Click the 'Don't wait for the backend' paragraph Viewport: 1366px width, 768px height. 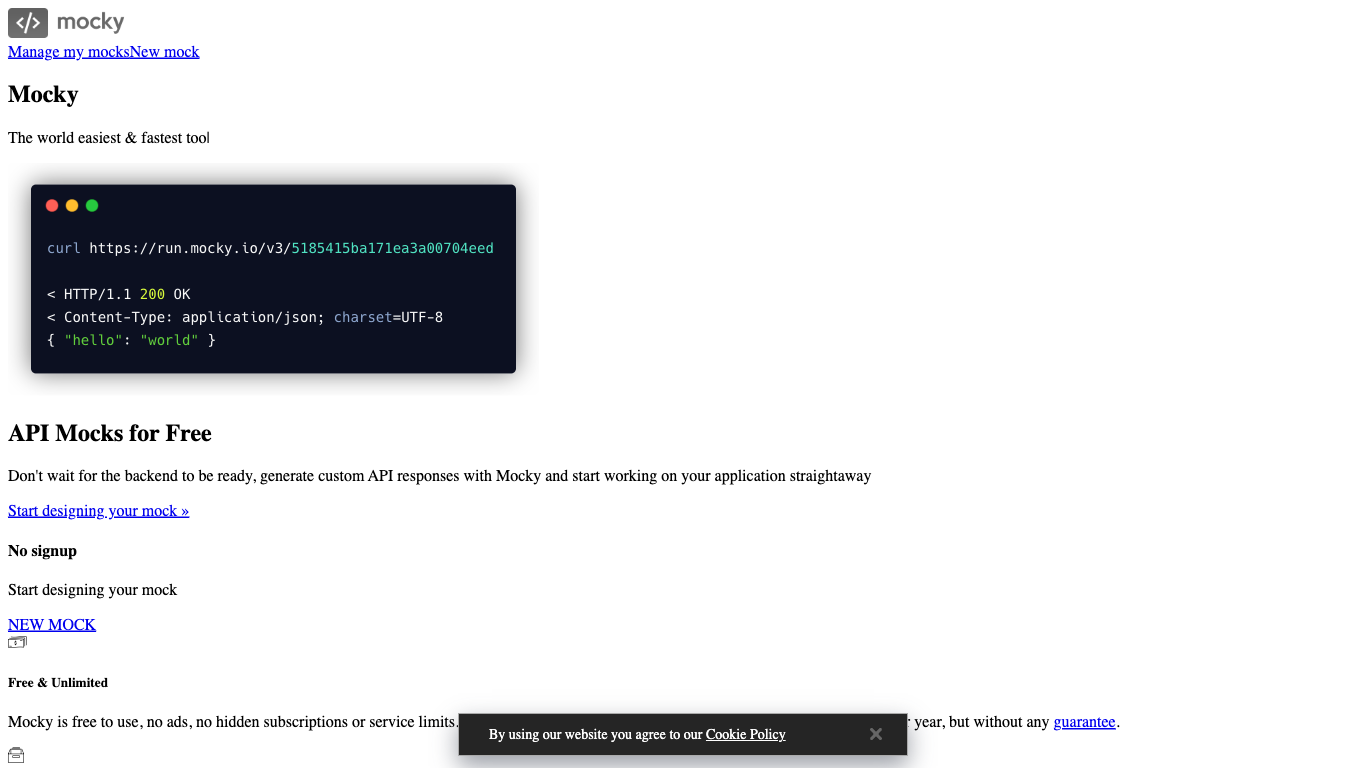[x=439, y=476]
